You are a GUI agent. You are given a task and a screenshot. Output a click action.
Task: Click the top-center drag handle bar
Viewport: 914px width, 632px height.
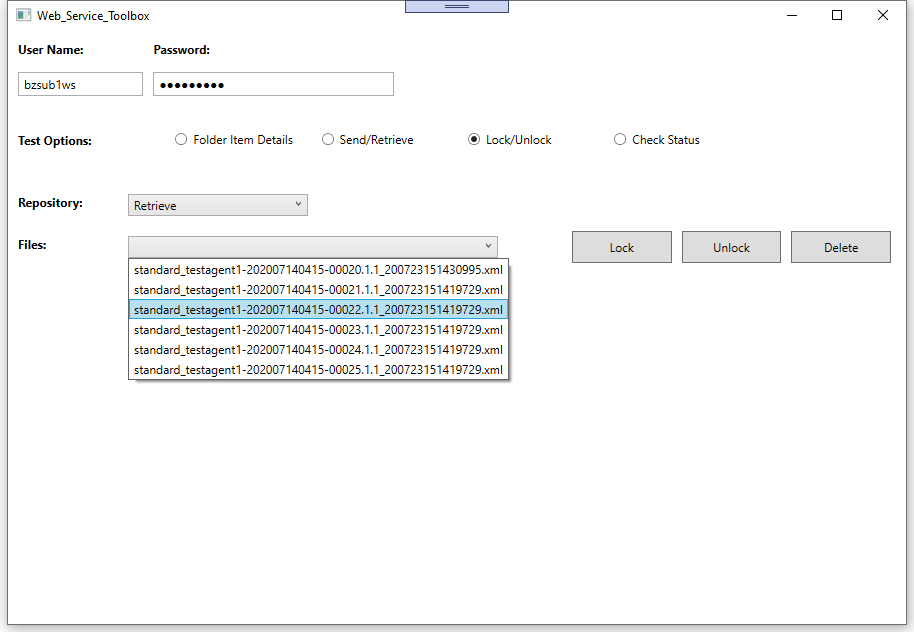click(x=456, y=6)
